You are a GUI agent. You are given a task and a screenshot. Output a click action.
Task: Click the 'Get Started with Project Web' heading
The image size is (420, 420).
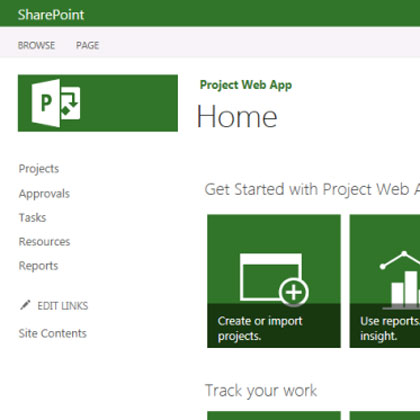312,189
